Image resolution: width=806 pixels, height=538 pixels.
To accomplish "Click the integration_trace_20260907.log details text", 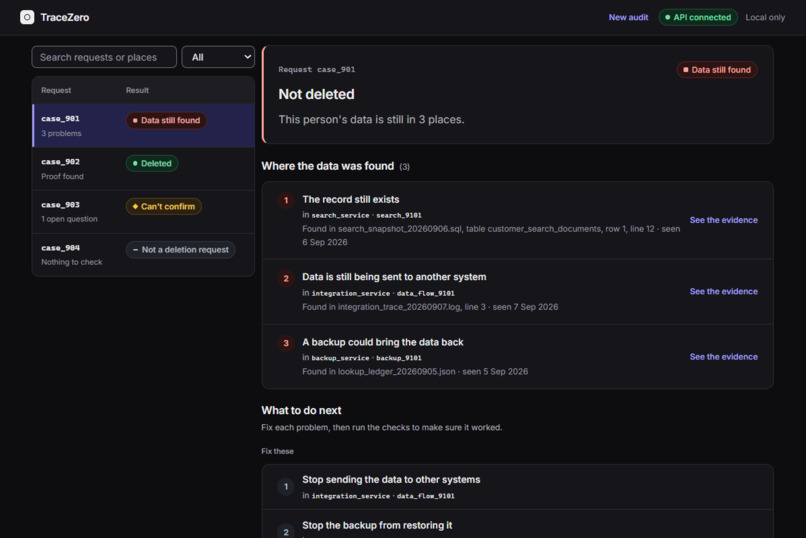I will pyautogui.click(x=430, y=307).
